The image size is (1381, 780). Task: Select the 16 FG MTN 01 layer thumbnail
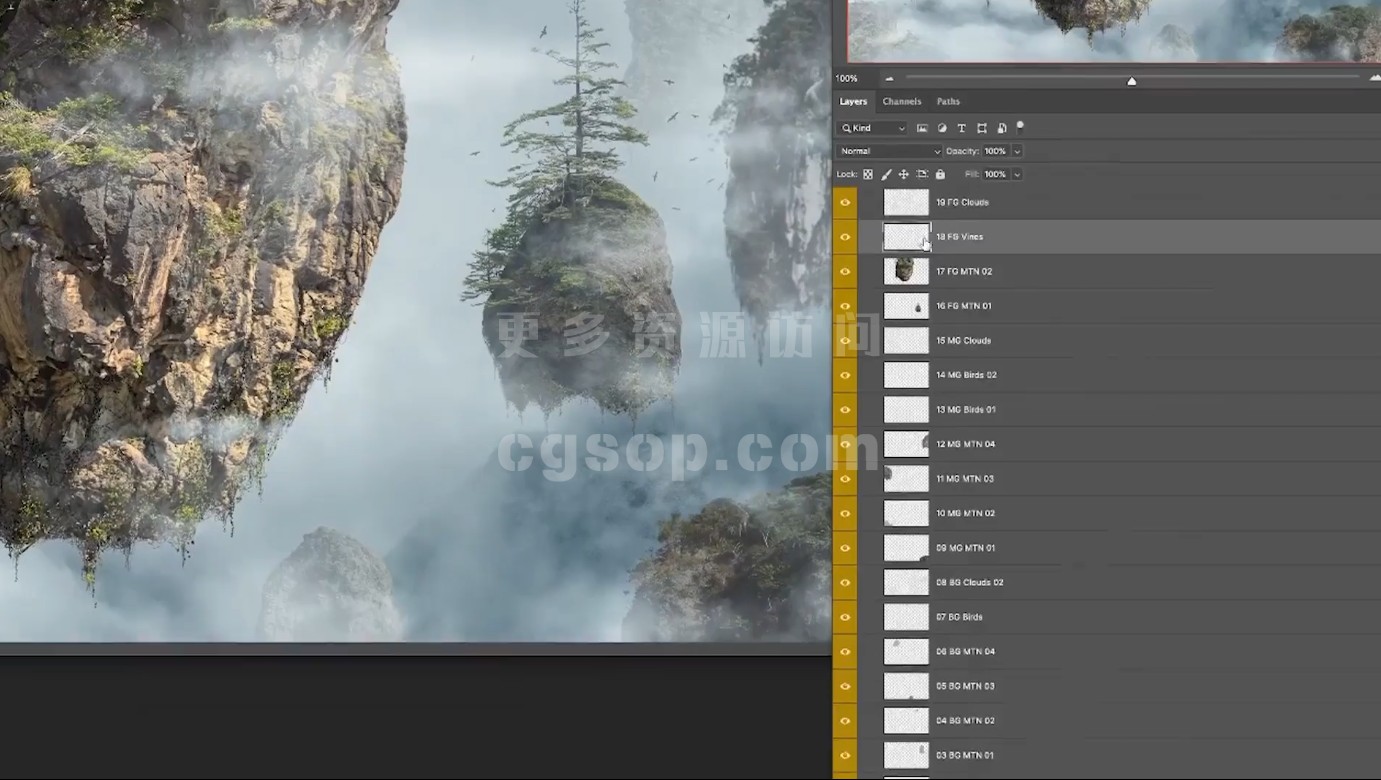click(906, 306)
